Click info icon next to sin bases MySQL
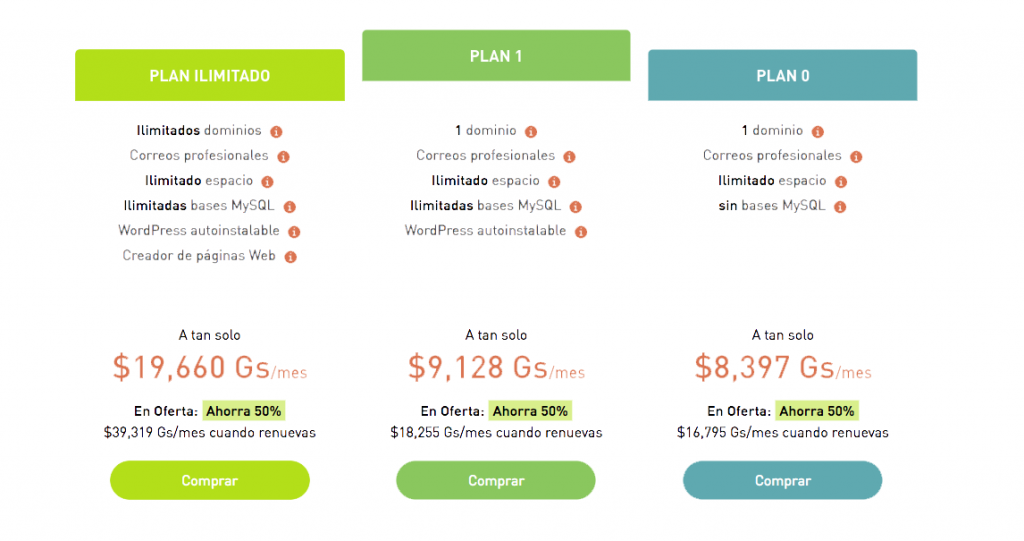This screenshot has height=541, width=1024. [840, 207]
